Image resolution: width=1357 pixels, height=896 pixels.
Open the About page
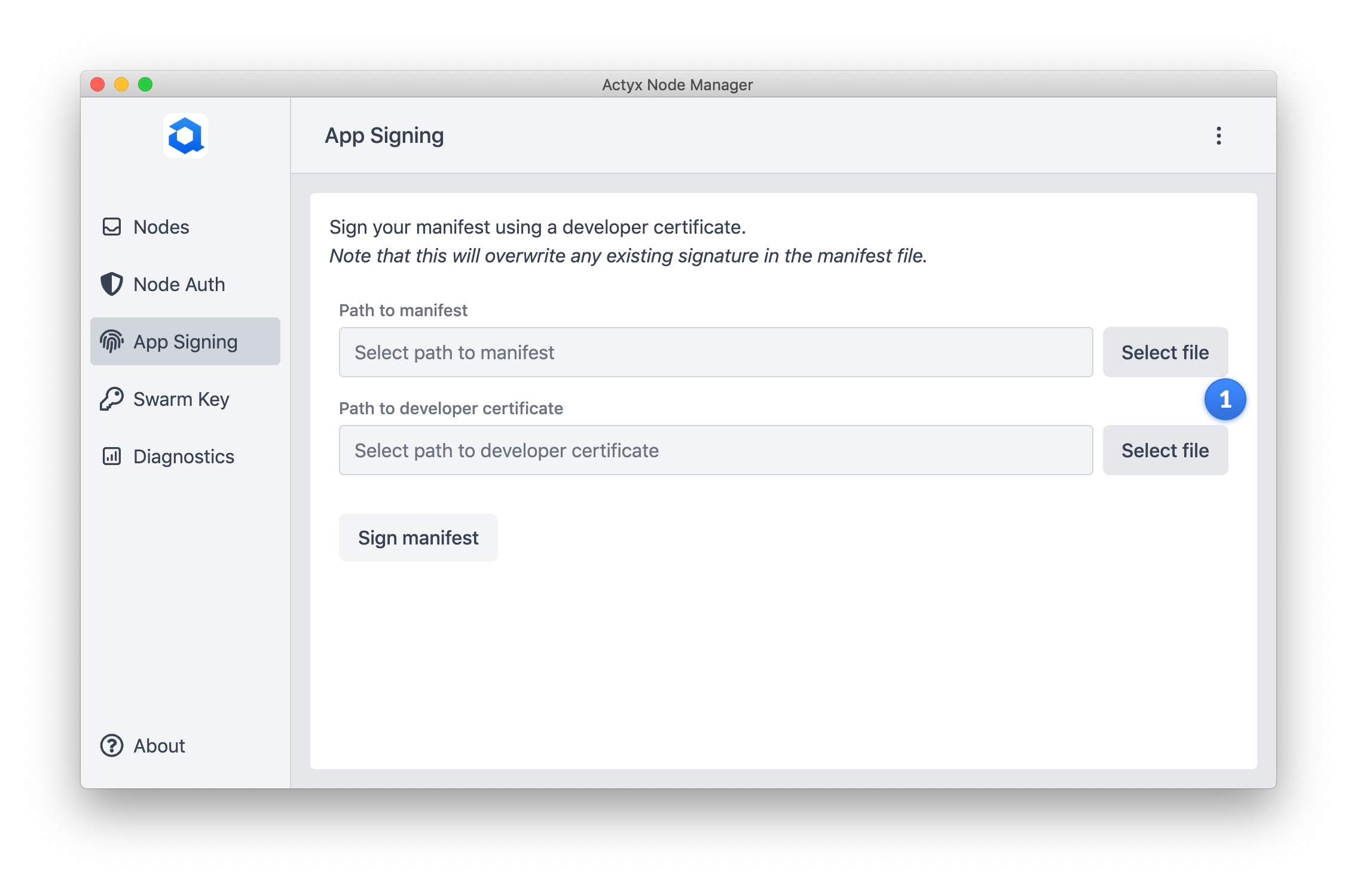(x=159, y=746)
